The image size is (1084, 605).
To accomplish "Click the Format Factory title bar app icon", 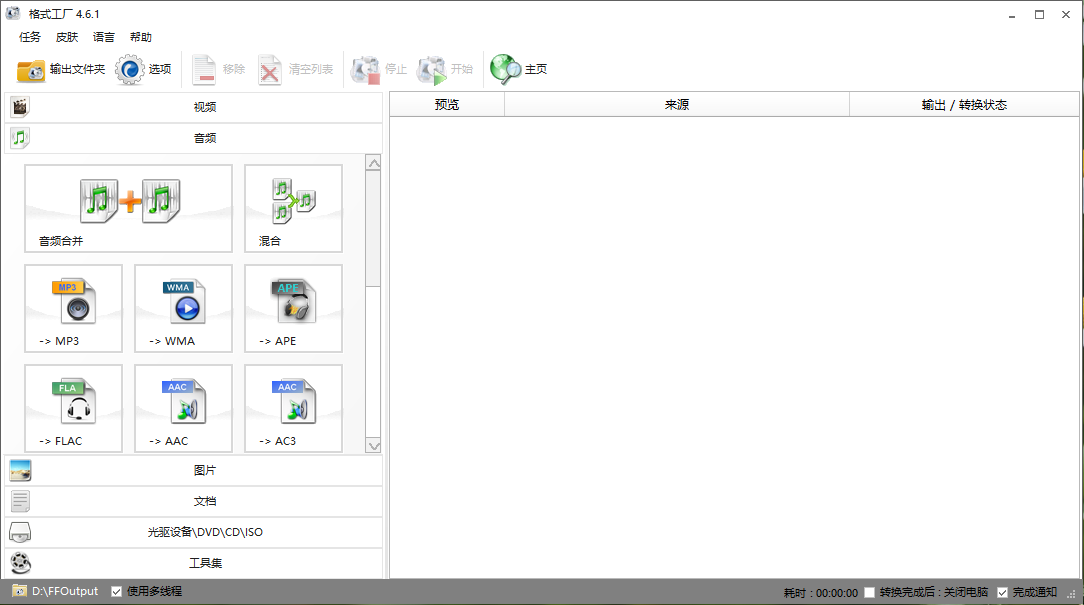I will click(x=13, y=13).
